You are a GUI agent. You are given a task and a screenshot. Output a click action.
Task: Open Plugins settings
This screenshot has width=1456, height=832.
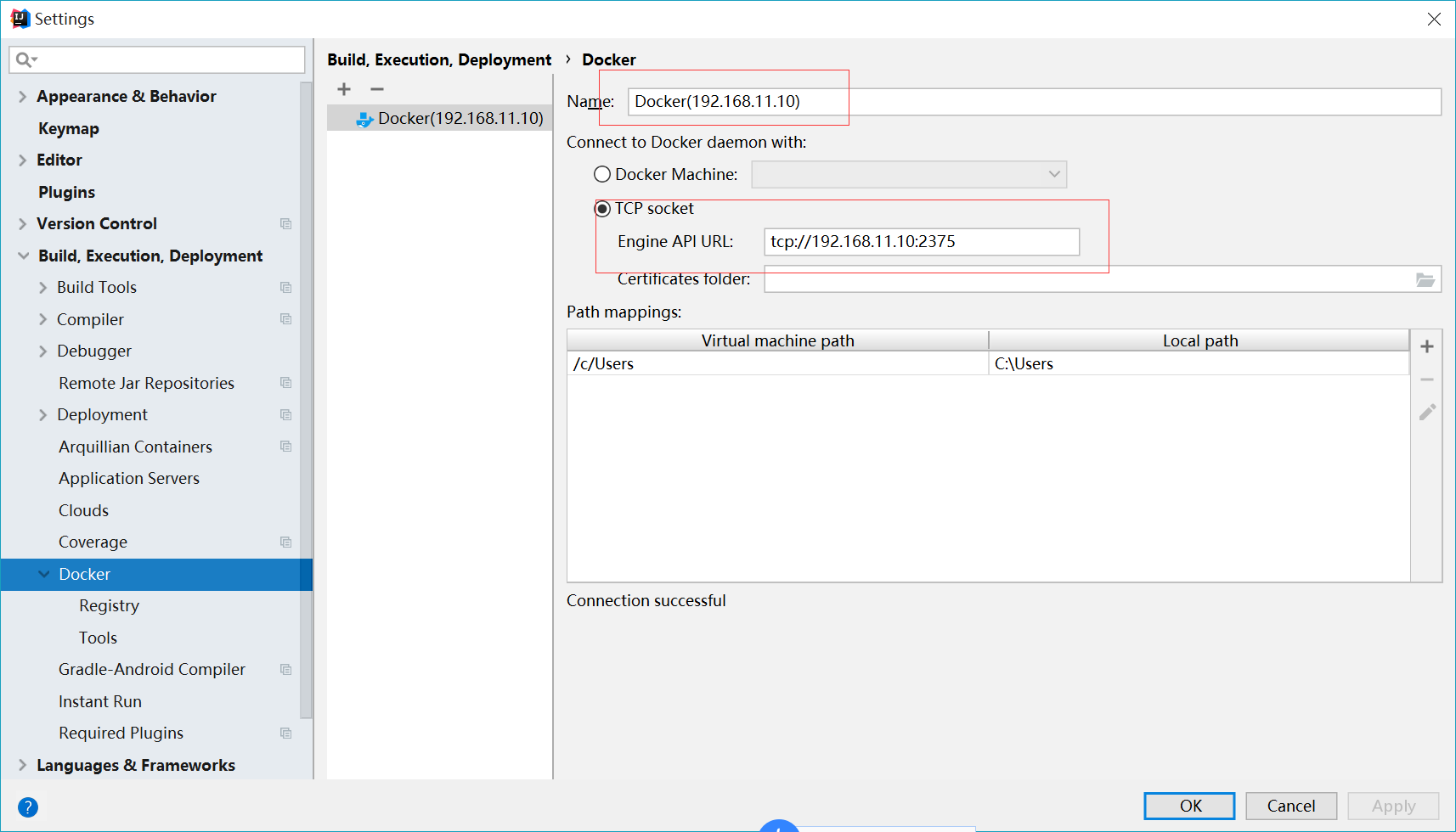66,193
